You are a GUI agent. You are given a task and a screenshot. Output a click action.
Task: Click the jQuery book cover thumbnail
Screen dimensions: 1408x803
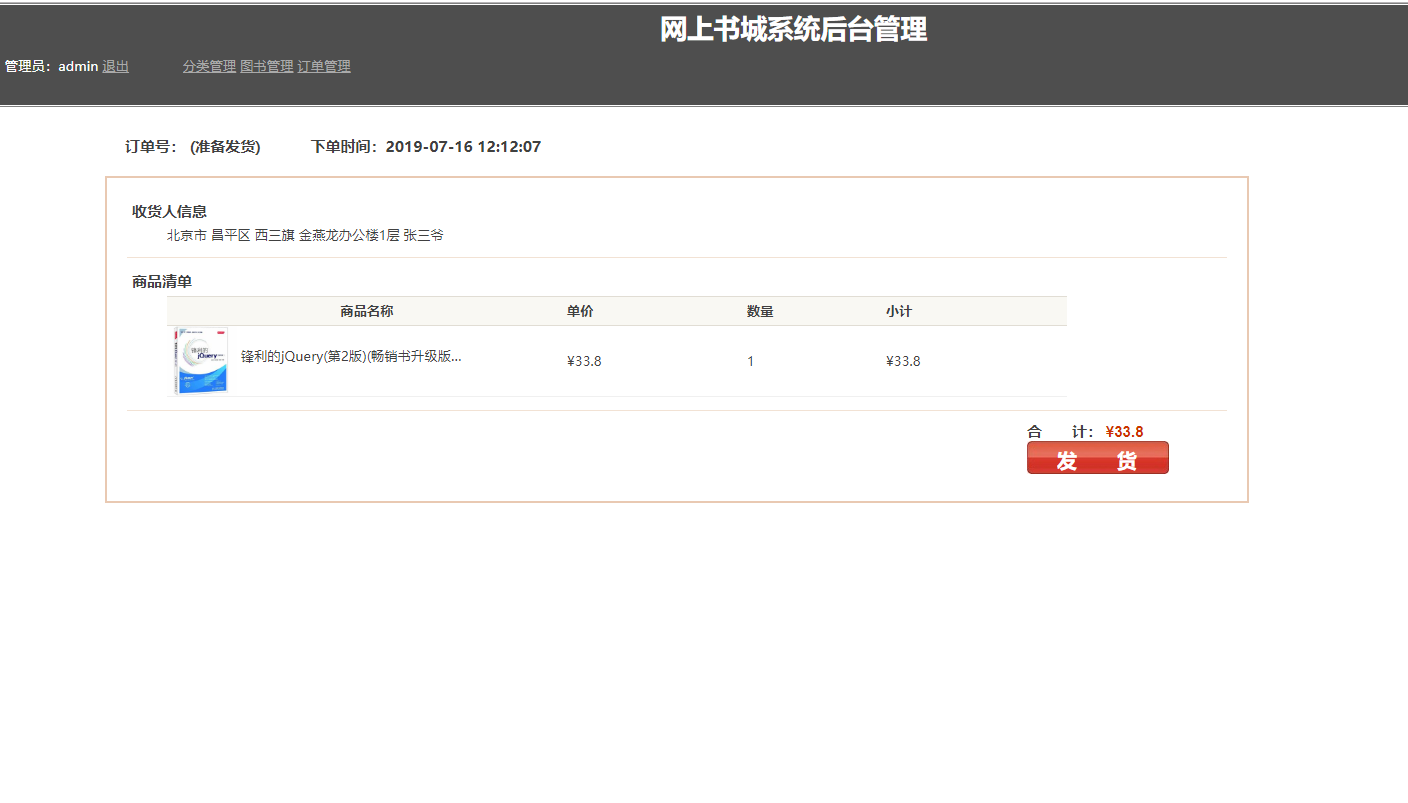(x=199, y=360)
